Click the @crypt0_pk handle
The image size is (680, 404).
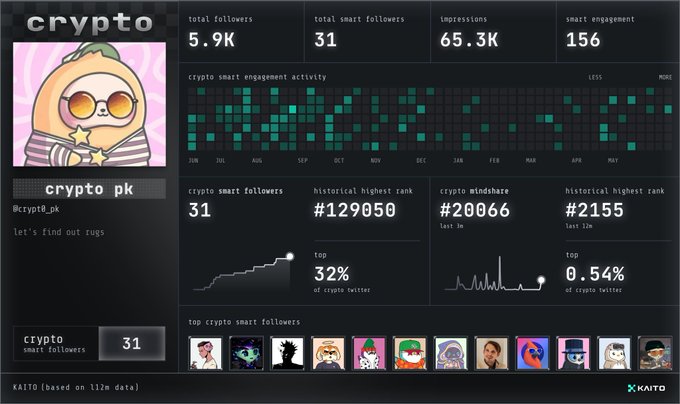[36, 209]
